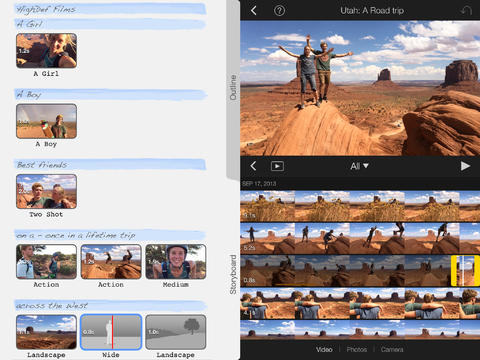The image size is (480, 360).
Task: Tap the undo arrow icon
Action: pyautogui.click(x=466, y=11)
